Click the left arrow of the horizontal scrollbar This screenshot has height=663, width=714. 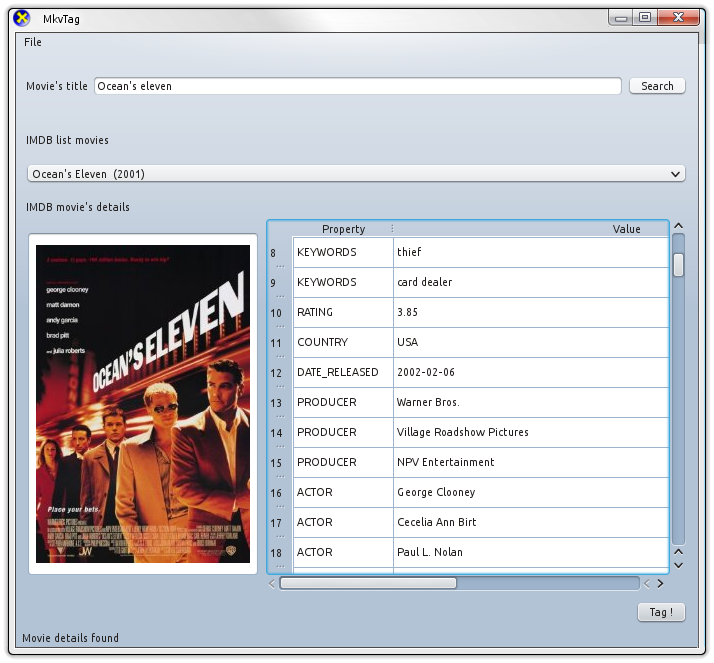coord(272,584)
